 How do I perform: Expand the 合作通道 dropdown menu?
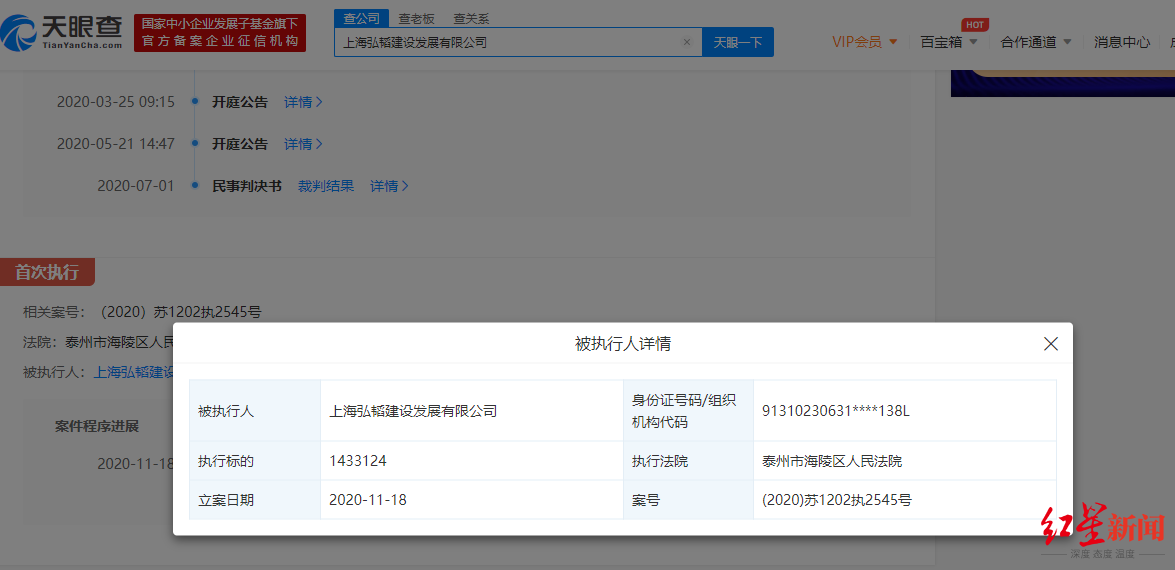tap(1036, 42)
